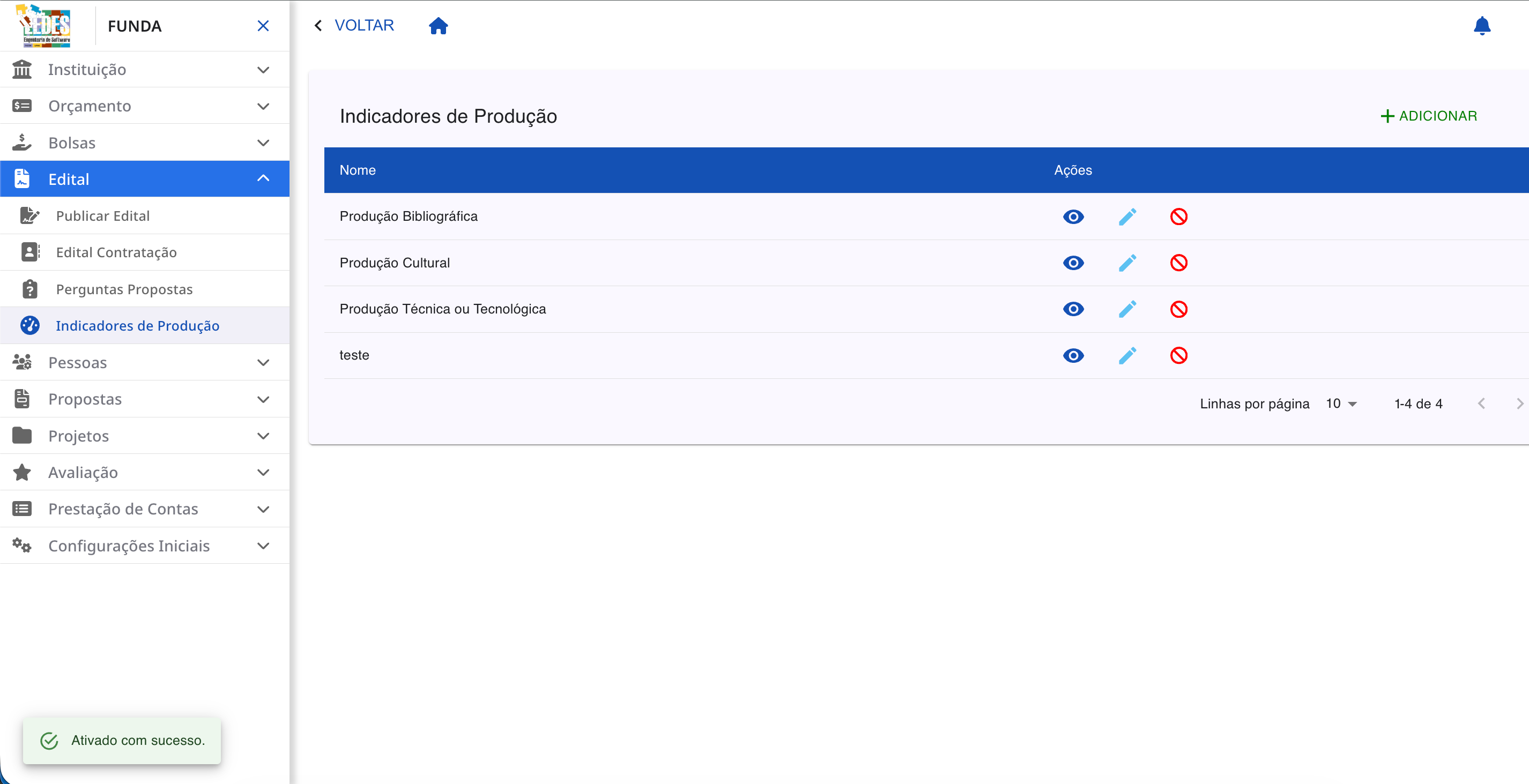Click the red block icon for teste
This screenshot has width=1529, height=784.
[1179, 355]
